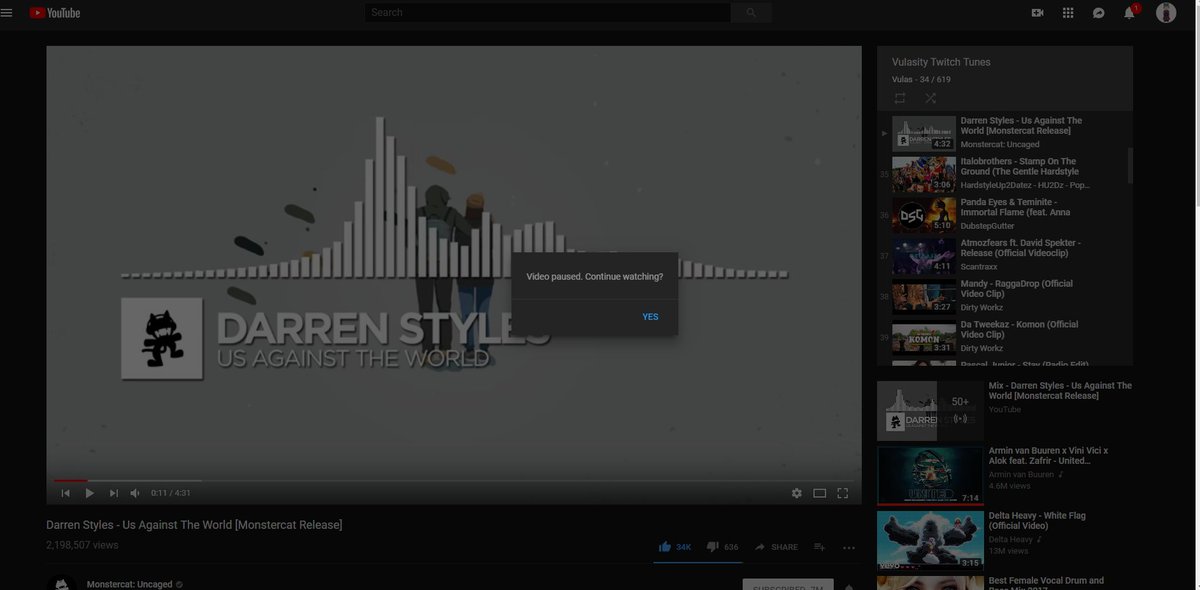Click the 0:11 / 4:31 time display
1200x590 pixels.
coord(171,493)
